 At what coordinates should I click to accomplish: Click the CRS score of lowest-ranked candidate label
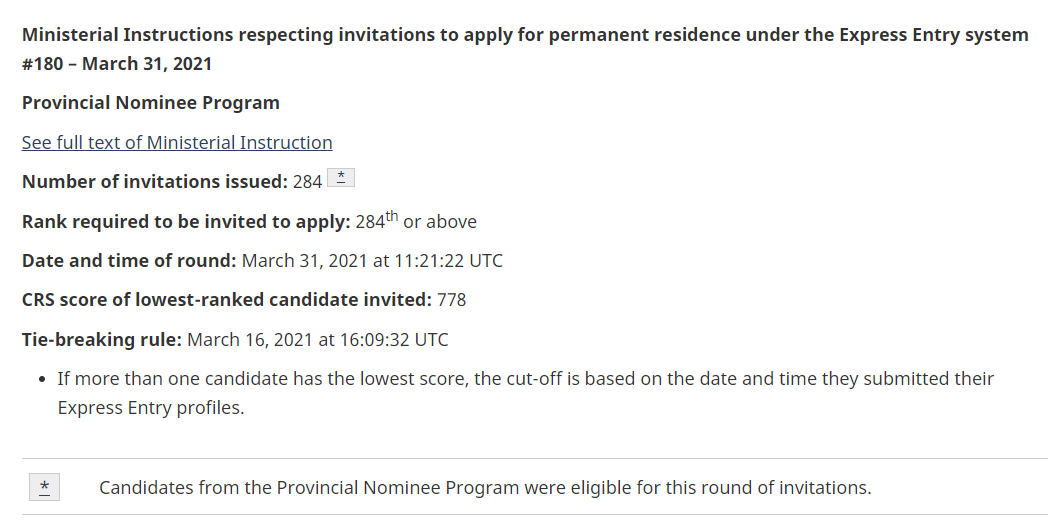(226, 300)
